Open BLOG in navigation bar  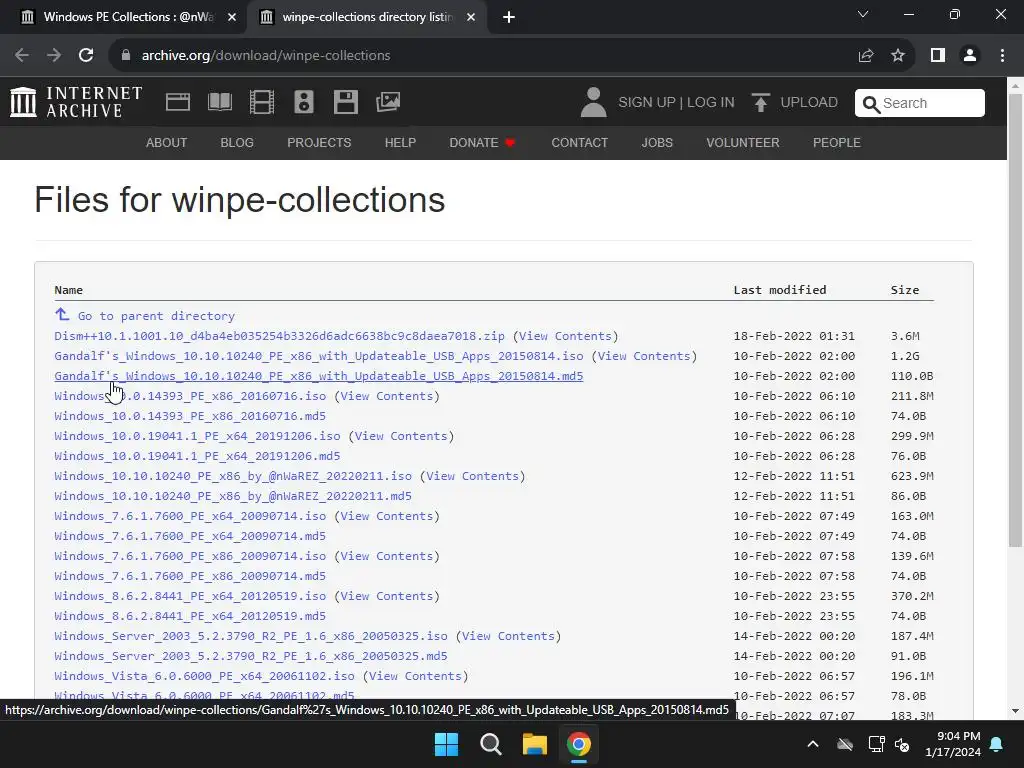(237, 142)
